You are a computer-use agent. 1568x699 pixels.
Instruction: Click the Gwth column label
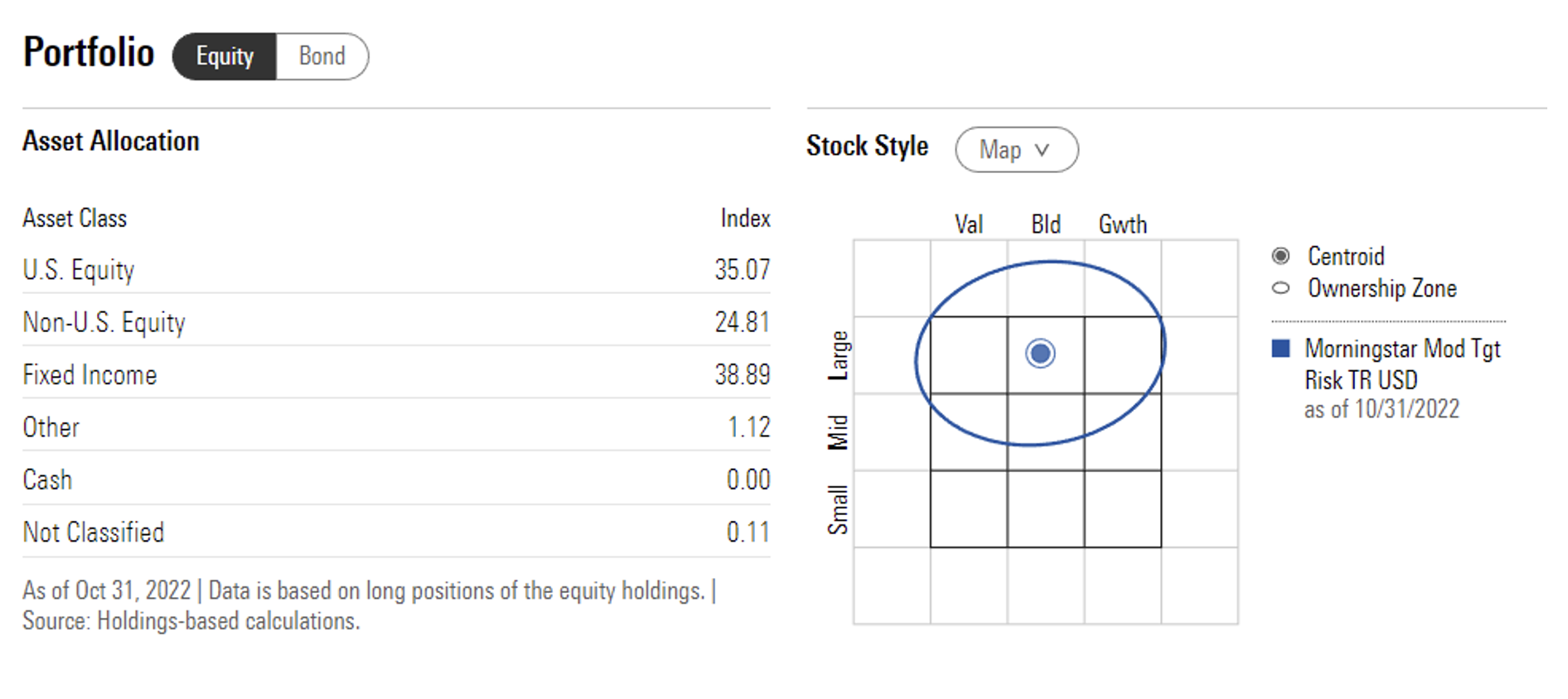pyautogui.click(x=1122, y=224)
